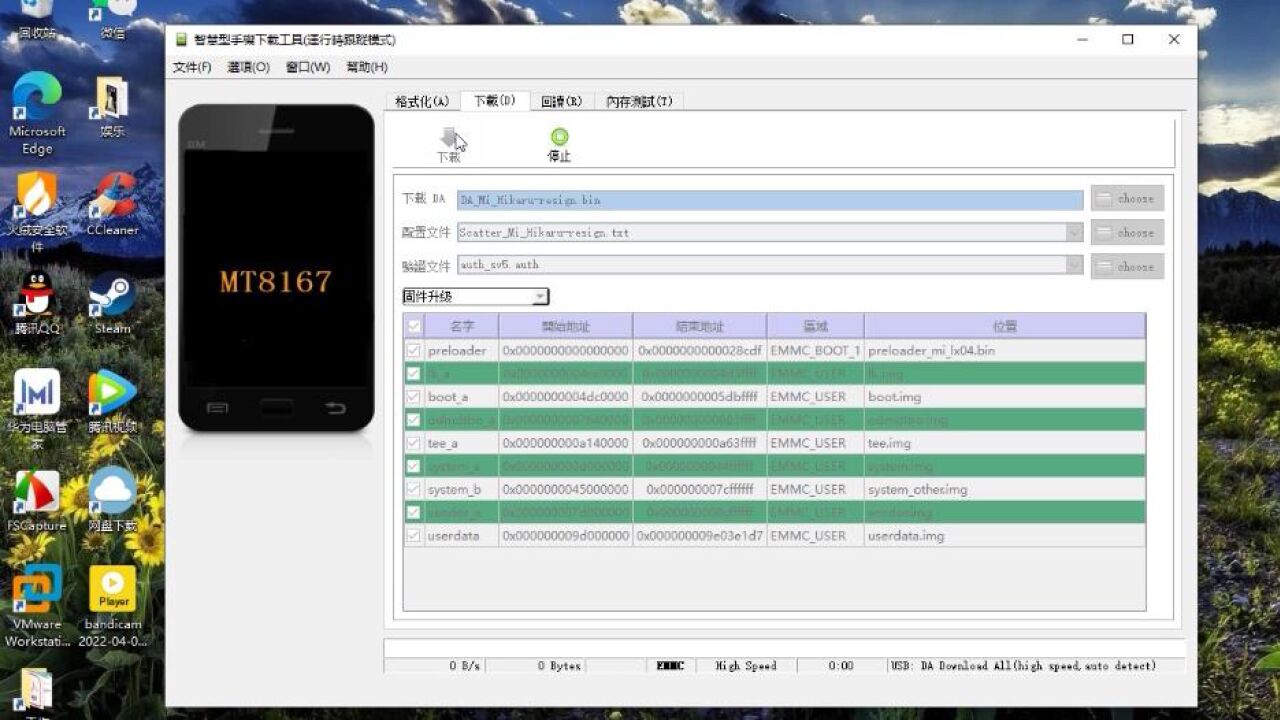Screen dimensions: 1280x720
Task: Enable the boot_a partition checkbox
Action: point(413,396)
